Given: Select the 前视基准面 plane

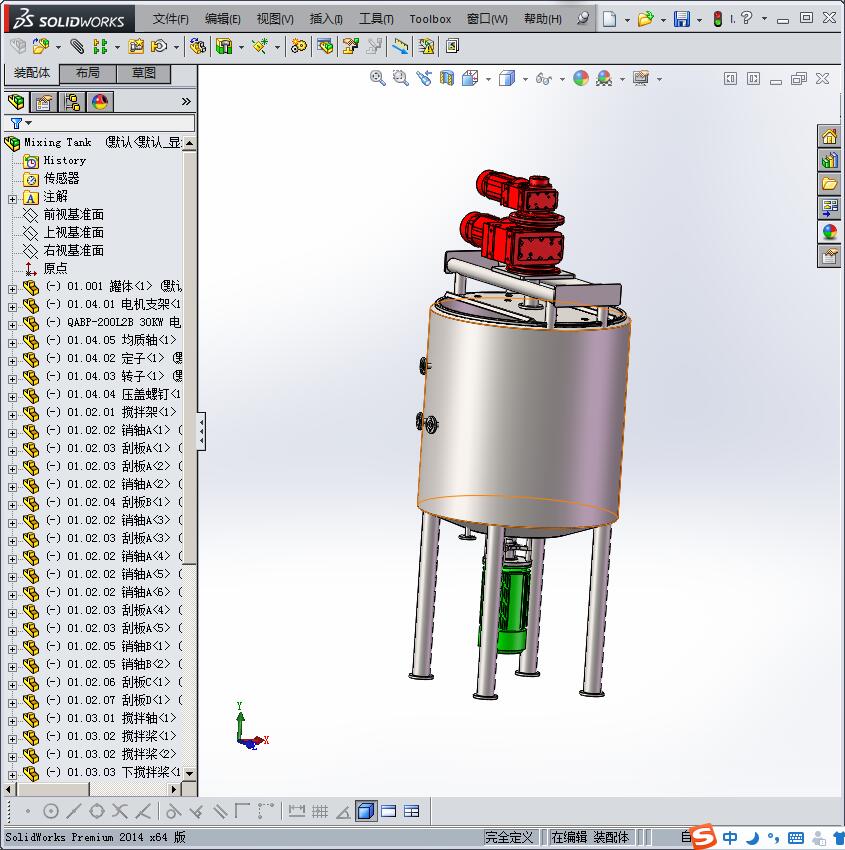Looking at the screenshot, I should (74, 214).
